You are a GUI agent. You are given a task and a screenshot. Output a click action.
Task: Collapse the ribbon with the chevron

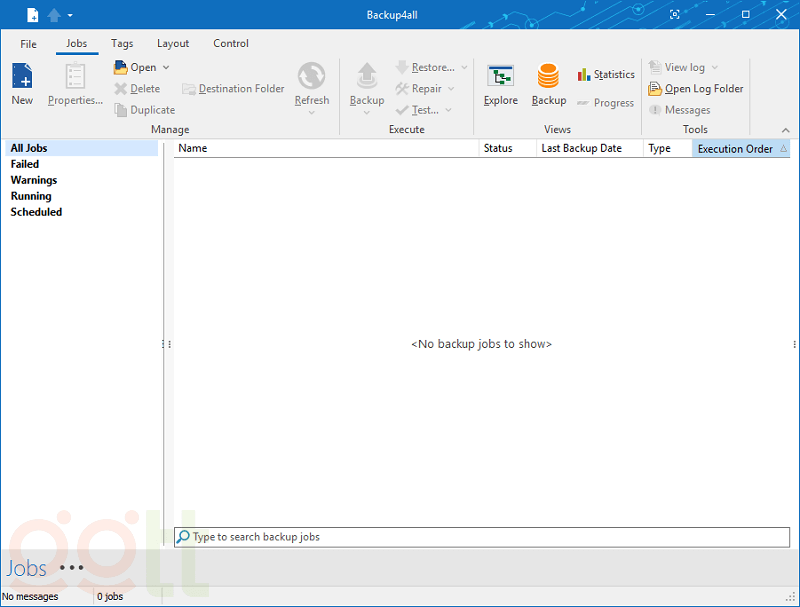point(785,130)
